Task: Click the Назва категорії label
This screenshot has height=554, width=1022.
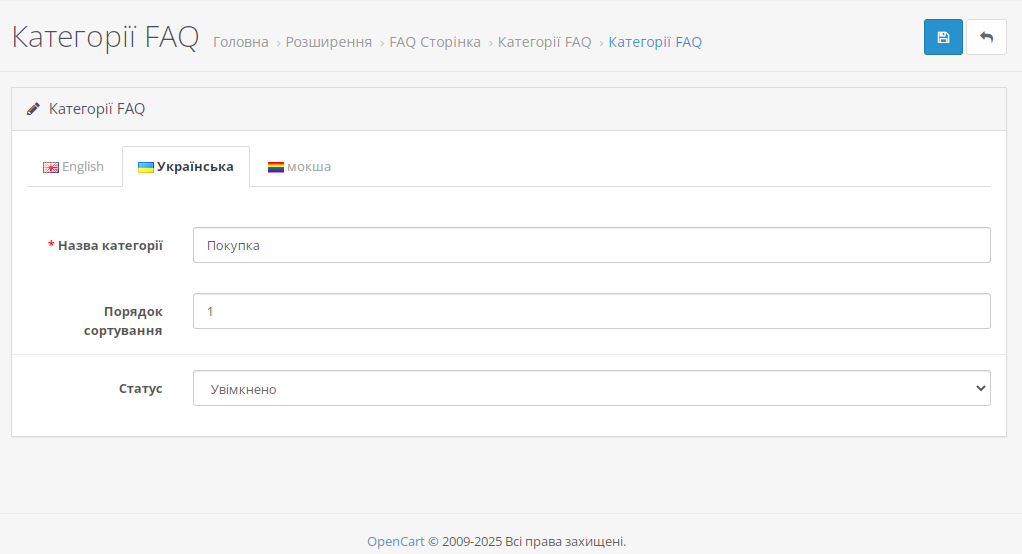Action: pyautogui.click(x=110, y=246)
